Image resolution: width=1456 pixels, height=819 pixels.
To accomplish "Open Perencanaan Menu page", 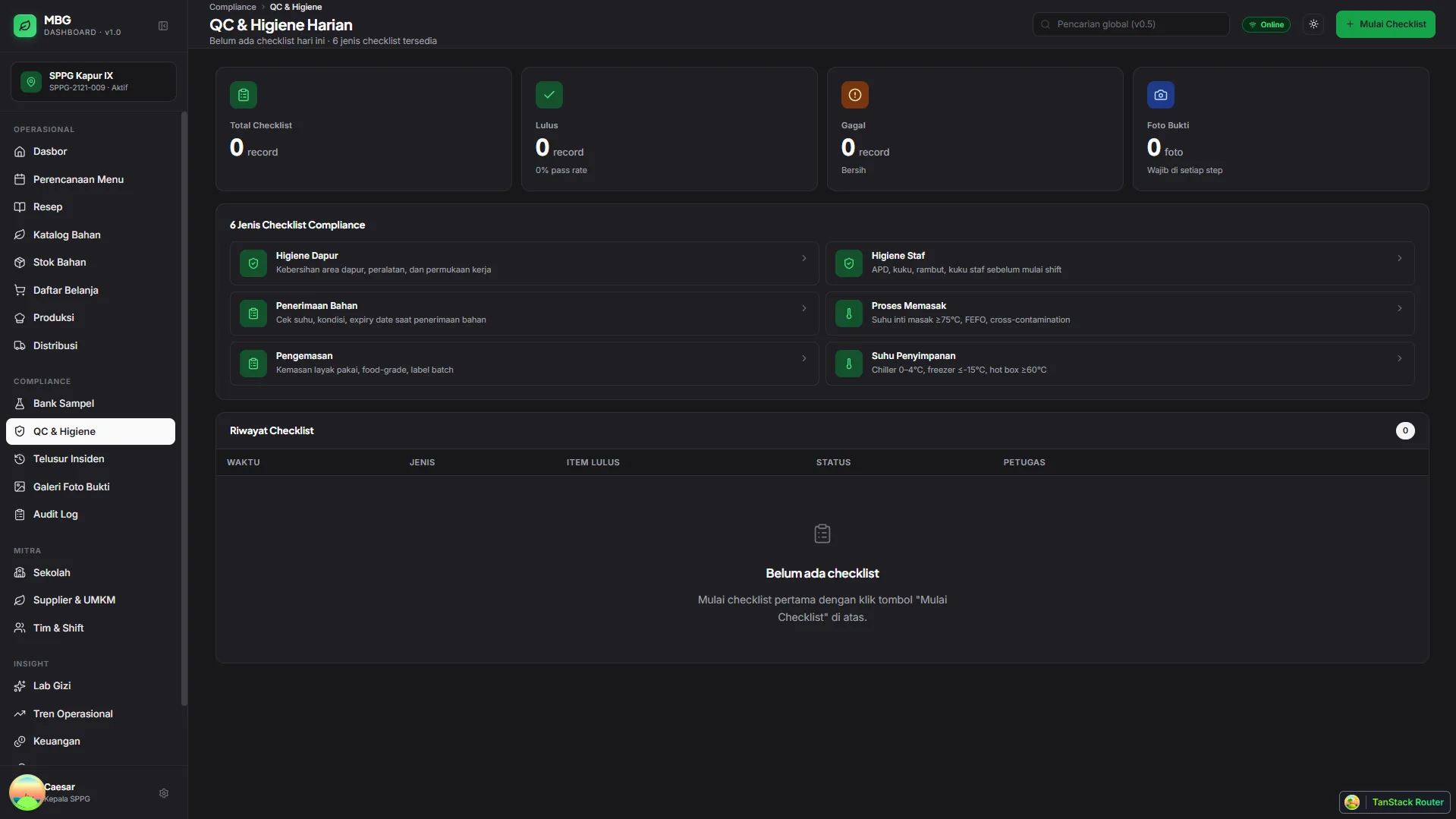I will click(90, 180).
